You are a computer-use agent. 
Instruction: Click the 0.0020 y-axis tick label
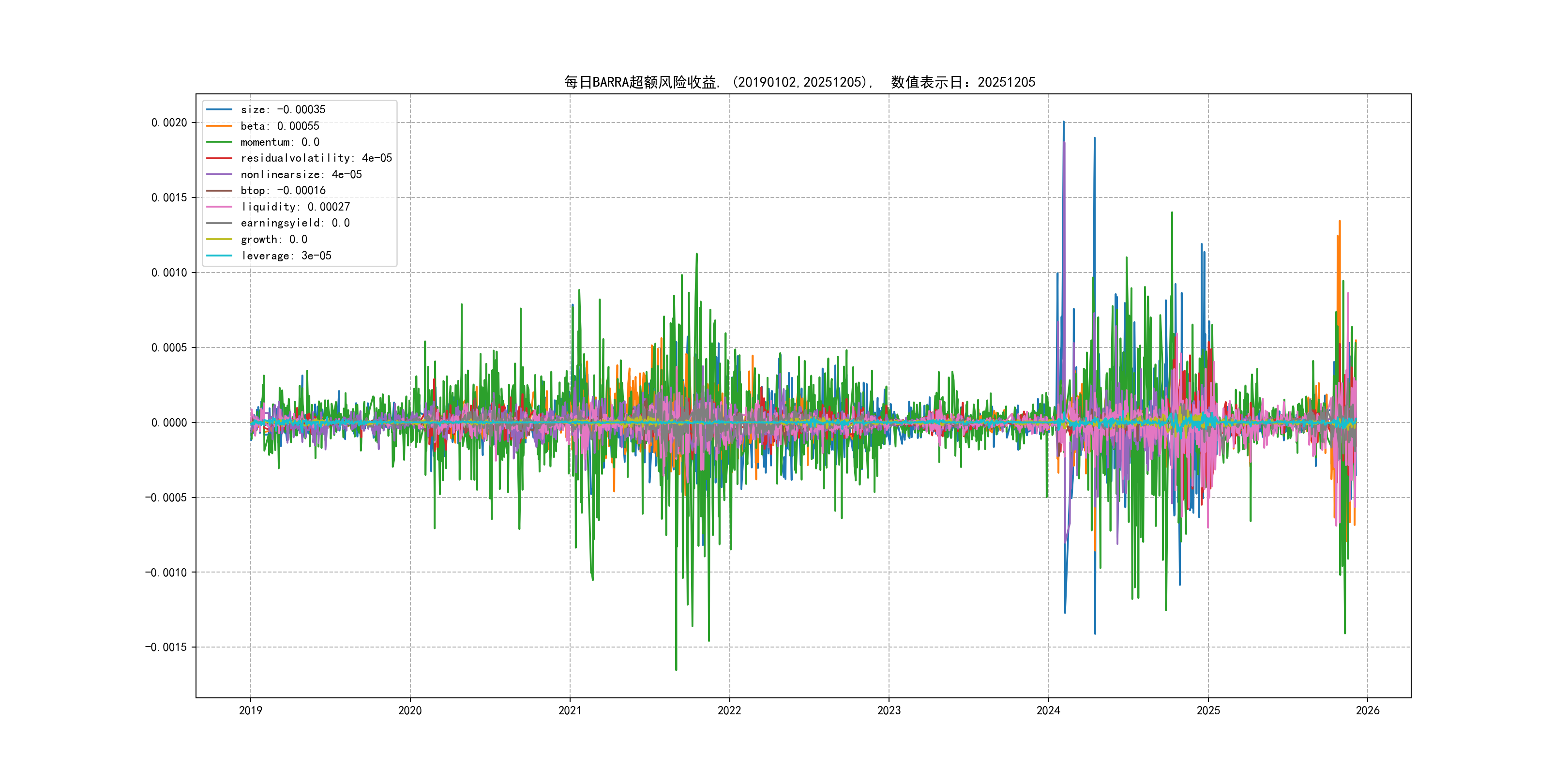click(169, 123)
